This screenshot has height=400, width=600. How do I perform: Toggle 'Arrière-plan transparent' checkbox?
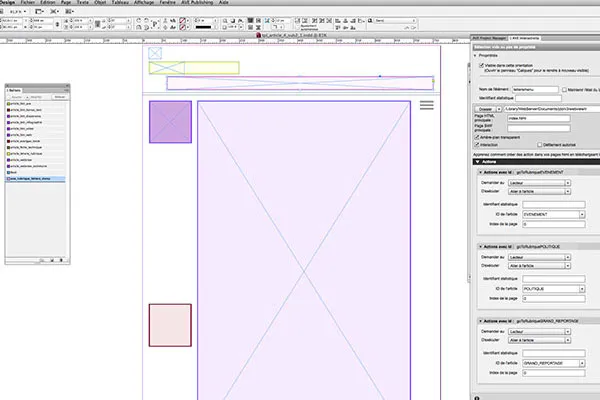[477, 137]
